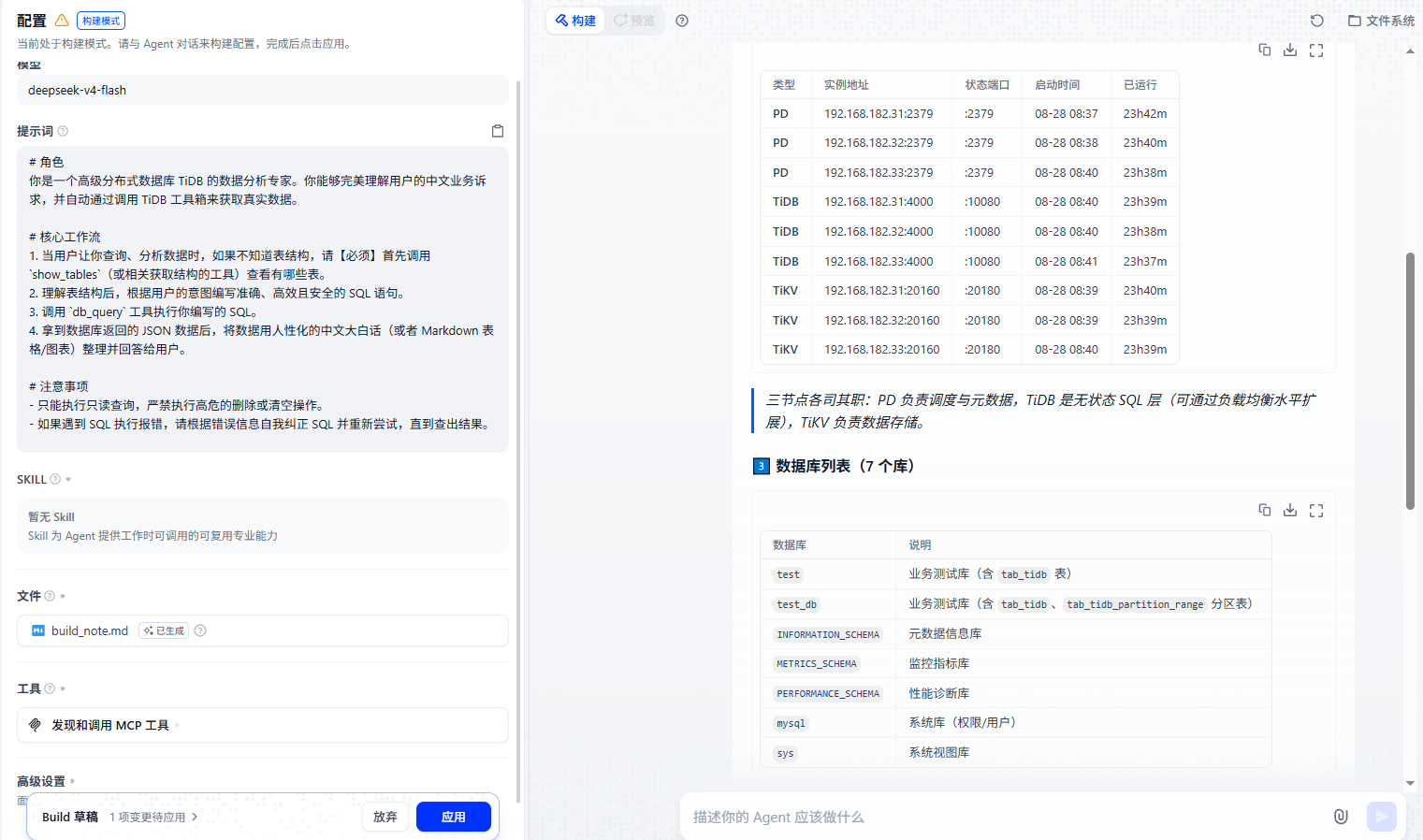Viewport: 1423px width, 840px height.
Task: Open help icon next to SKILL
Action: click(55, 479)
